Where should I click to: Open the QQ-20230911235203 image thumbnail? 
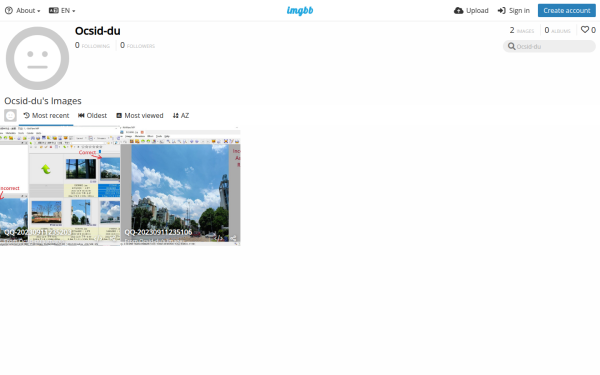tap(60, 186)
